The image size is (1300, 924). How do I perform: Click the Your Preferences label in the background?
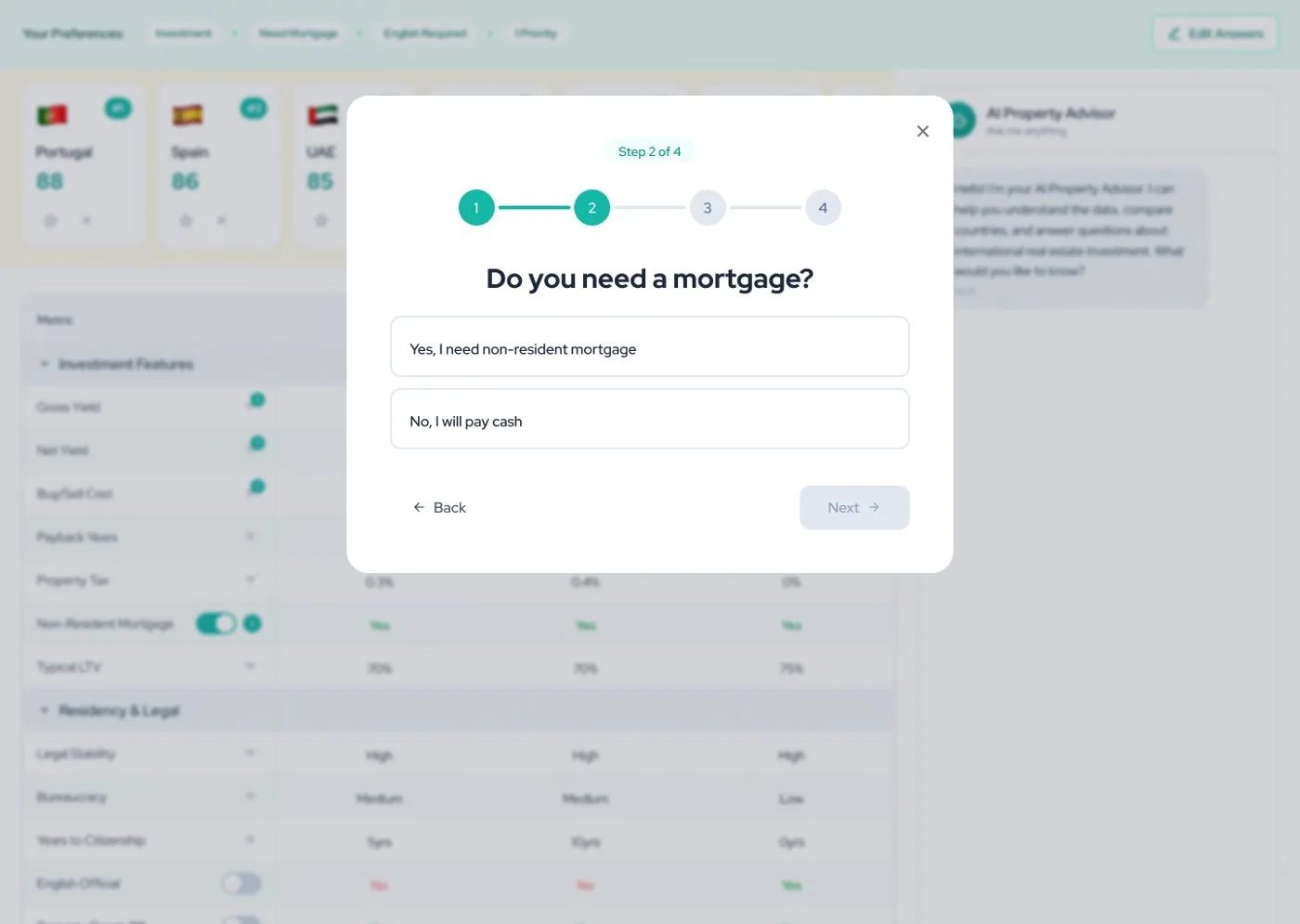72,33
